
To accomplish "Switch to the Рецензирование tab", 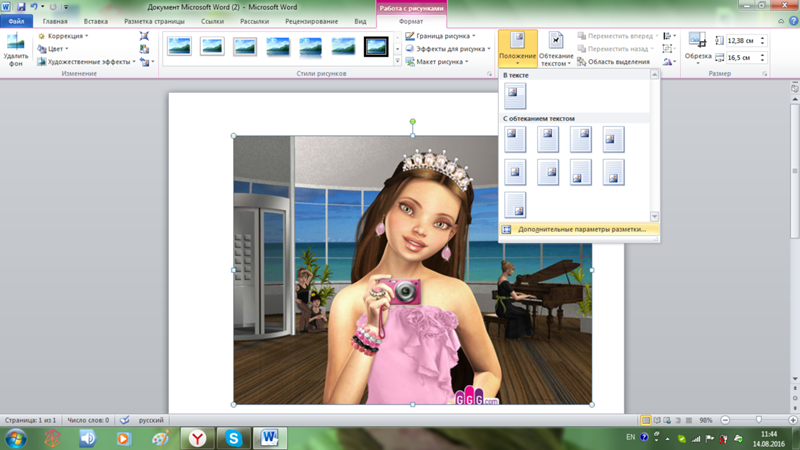I will pyautogui.click(x=311, y=21).
